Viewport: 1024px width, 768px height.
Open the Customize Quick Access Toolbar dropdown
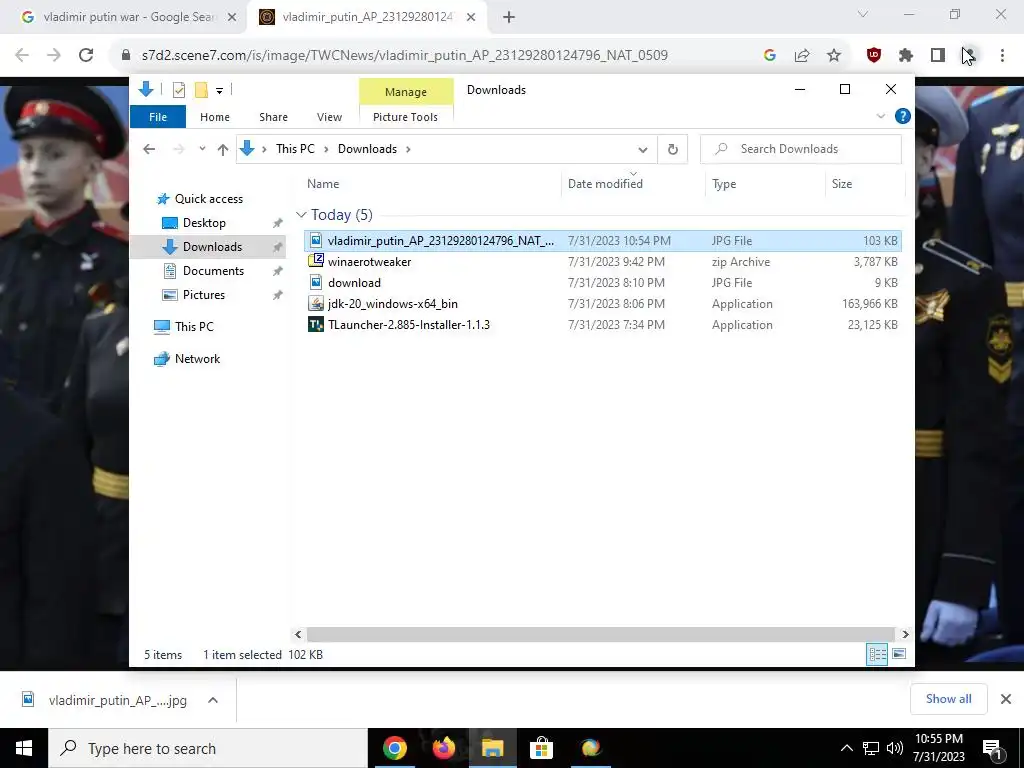click(x=219, y=91)
